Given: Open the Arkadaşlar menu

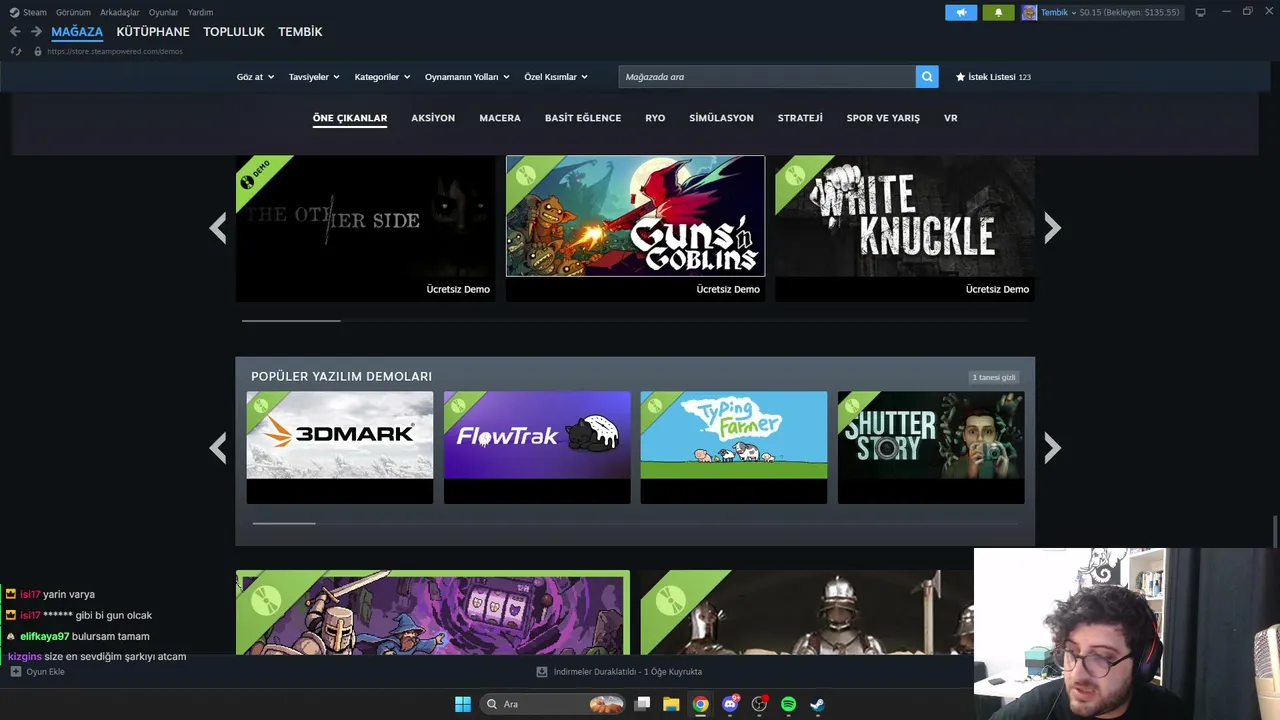Looking at the screenshot, I should (x=120, y=12).
